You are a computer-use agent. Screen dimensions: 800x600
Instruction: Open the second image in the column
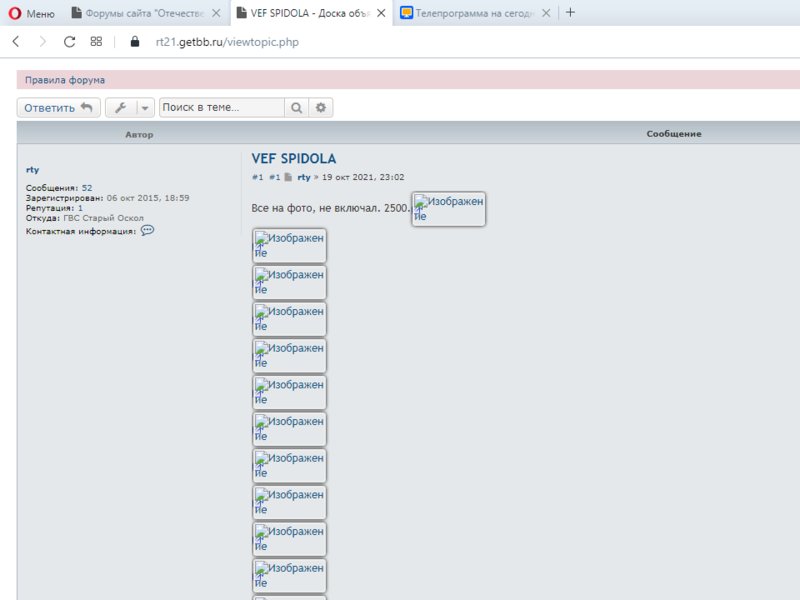click(x=289, y=282)
